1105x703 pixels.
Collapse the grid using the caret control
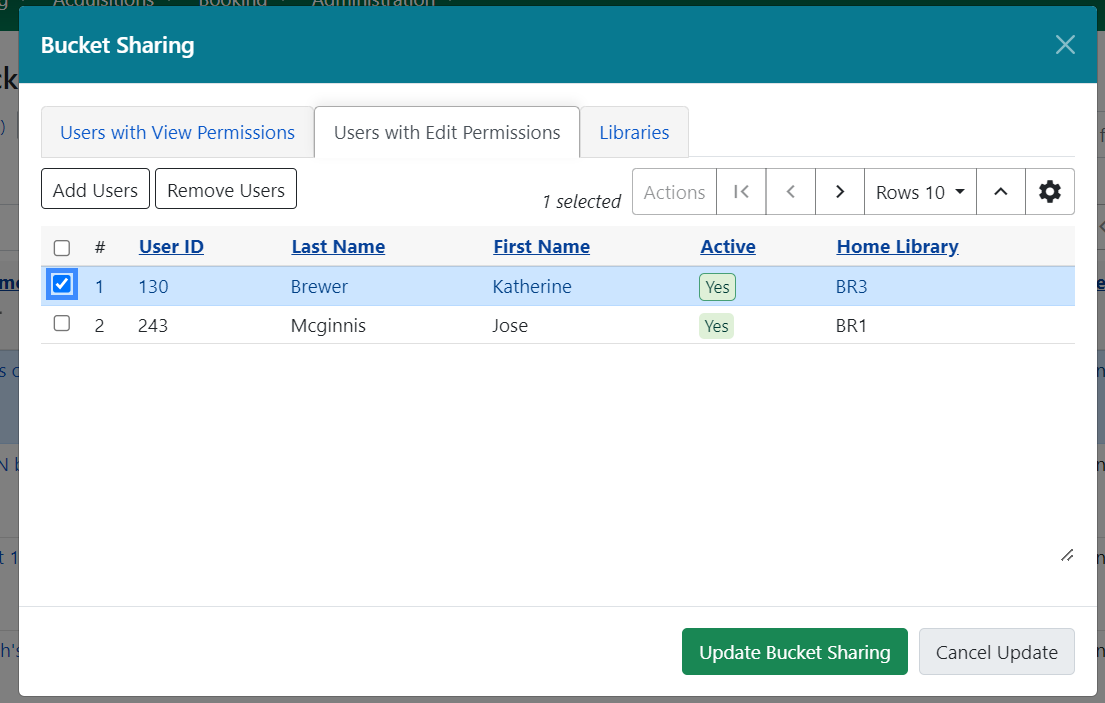click(1000, 191)
